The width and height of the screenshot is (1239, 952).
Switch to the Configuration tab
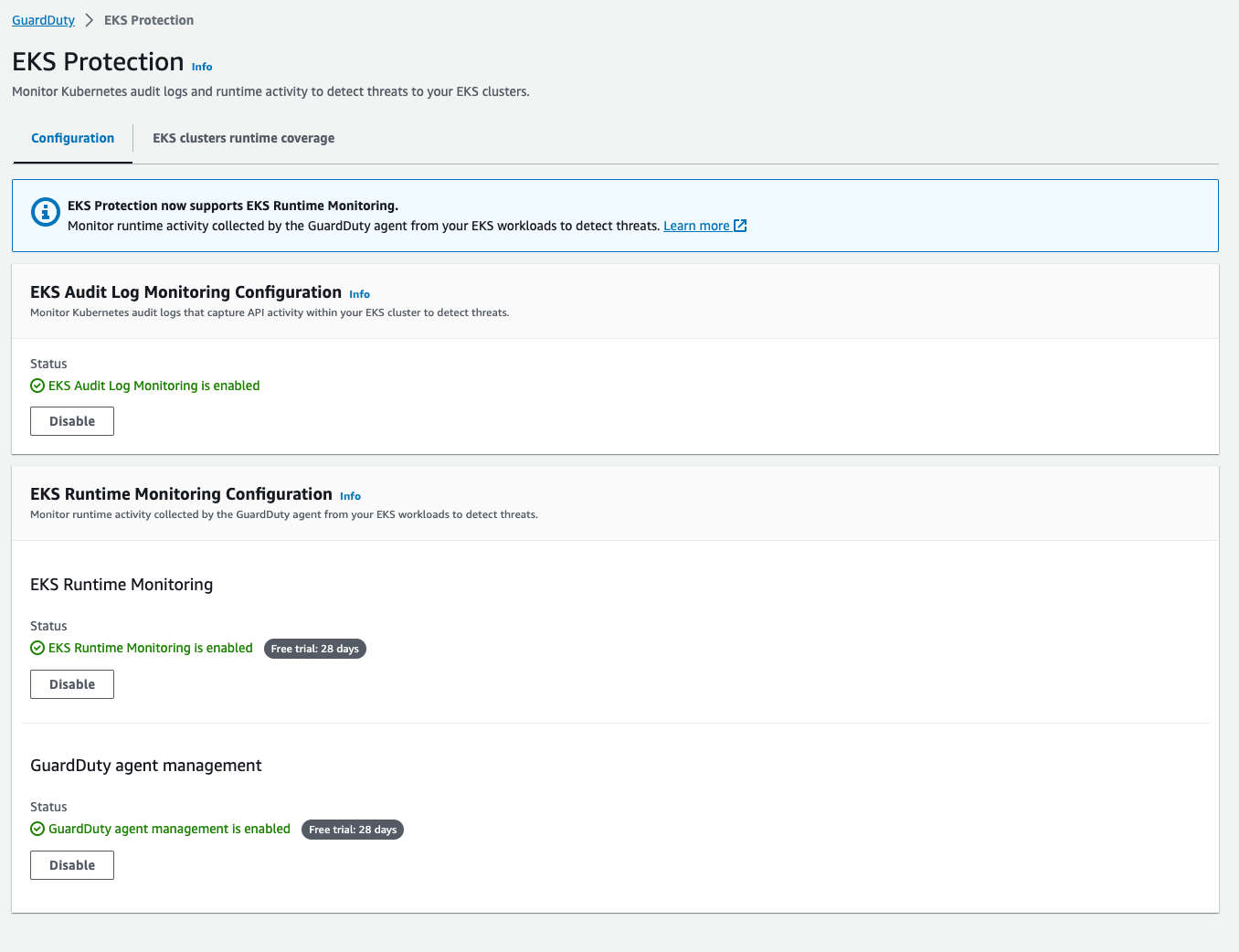pyautogui.click(x=73, y=139)
